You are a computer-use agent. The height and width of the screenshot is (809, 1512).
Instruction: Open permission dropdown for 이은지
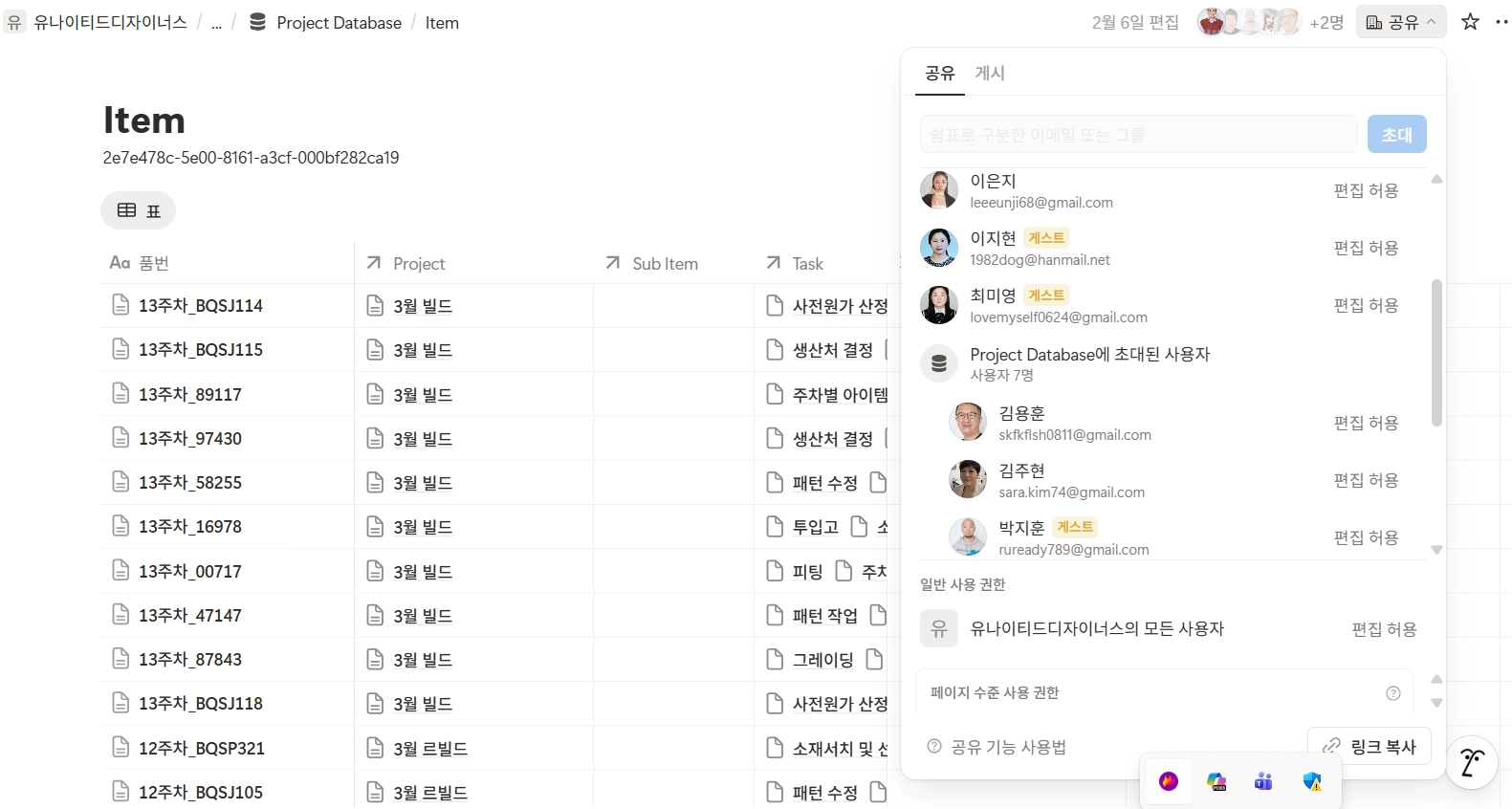click(x=1366, y=190)
